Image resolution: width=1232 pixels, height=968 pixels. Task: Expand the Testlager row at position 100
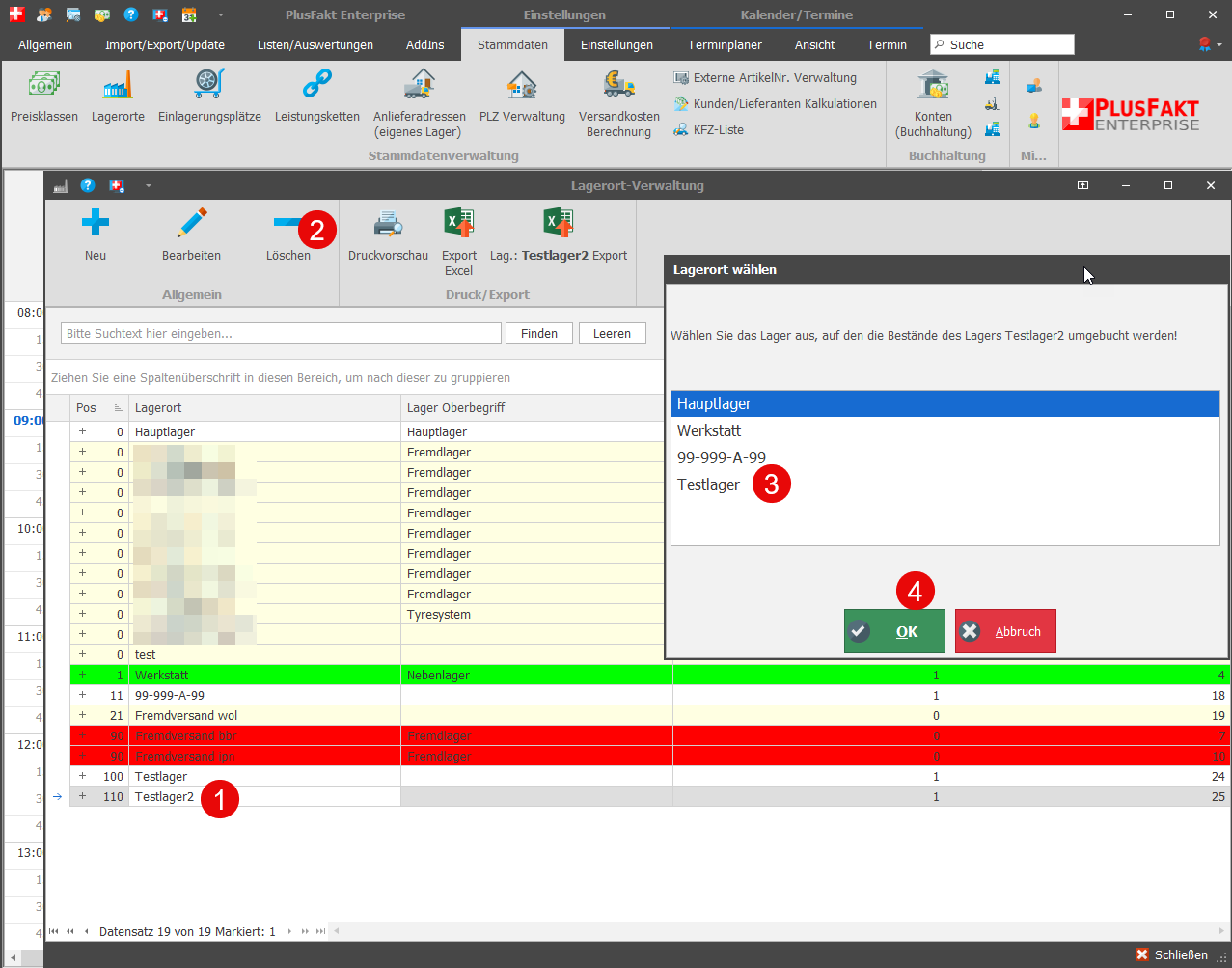pyautogui.click(x=82, y=776)
